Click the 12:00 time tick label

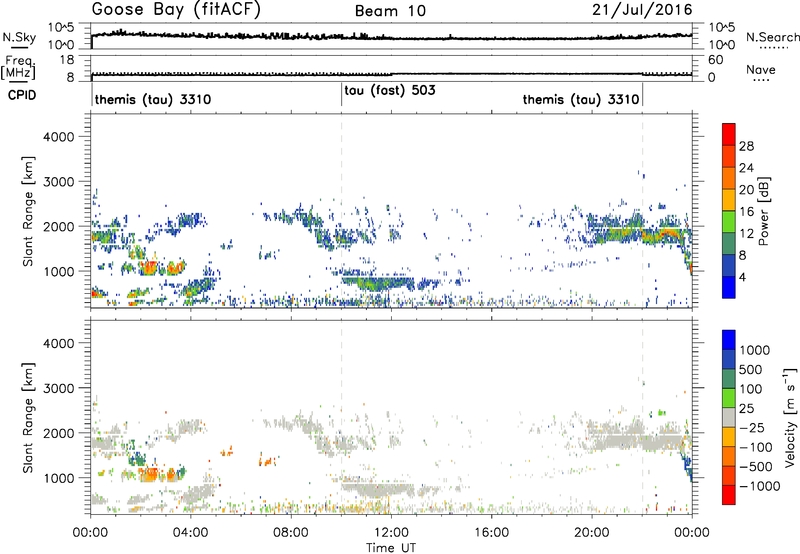391,533
